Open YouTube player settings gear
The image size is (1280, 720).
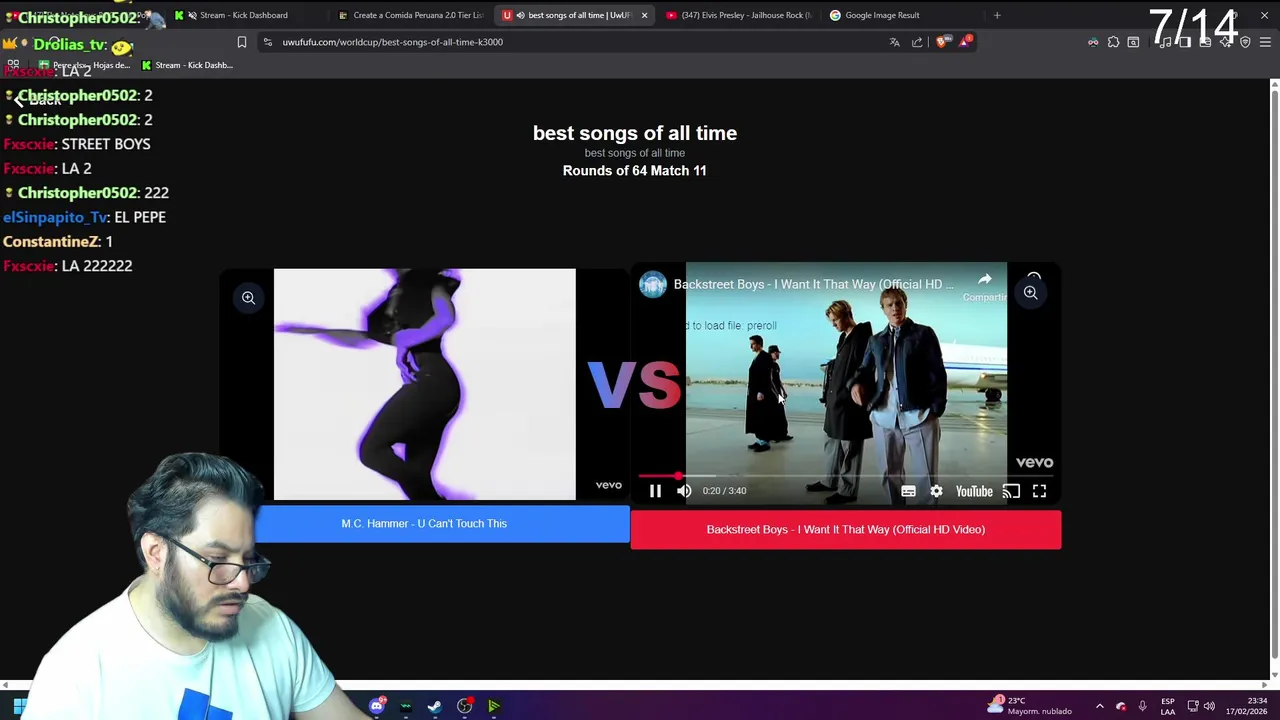[936, 491]
